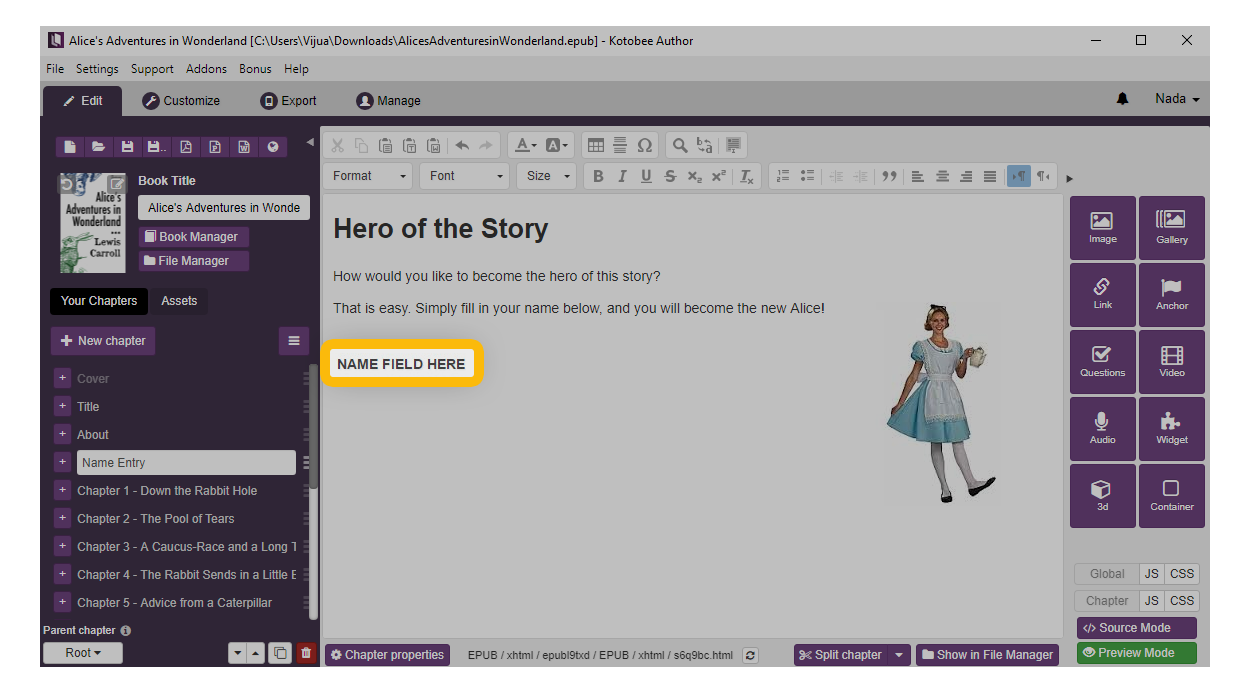Click the Preview Mode button
Viewport: 1250px width, 700px height.
(1136, 653)
